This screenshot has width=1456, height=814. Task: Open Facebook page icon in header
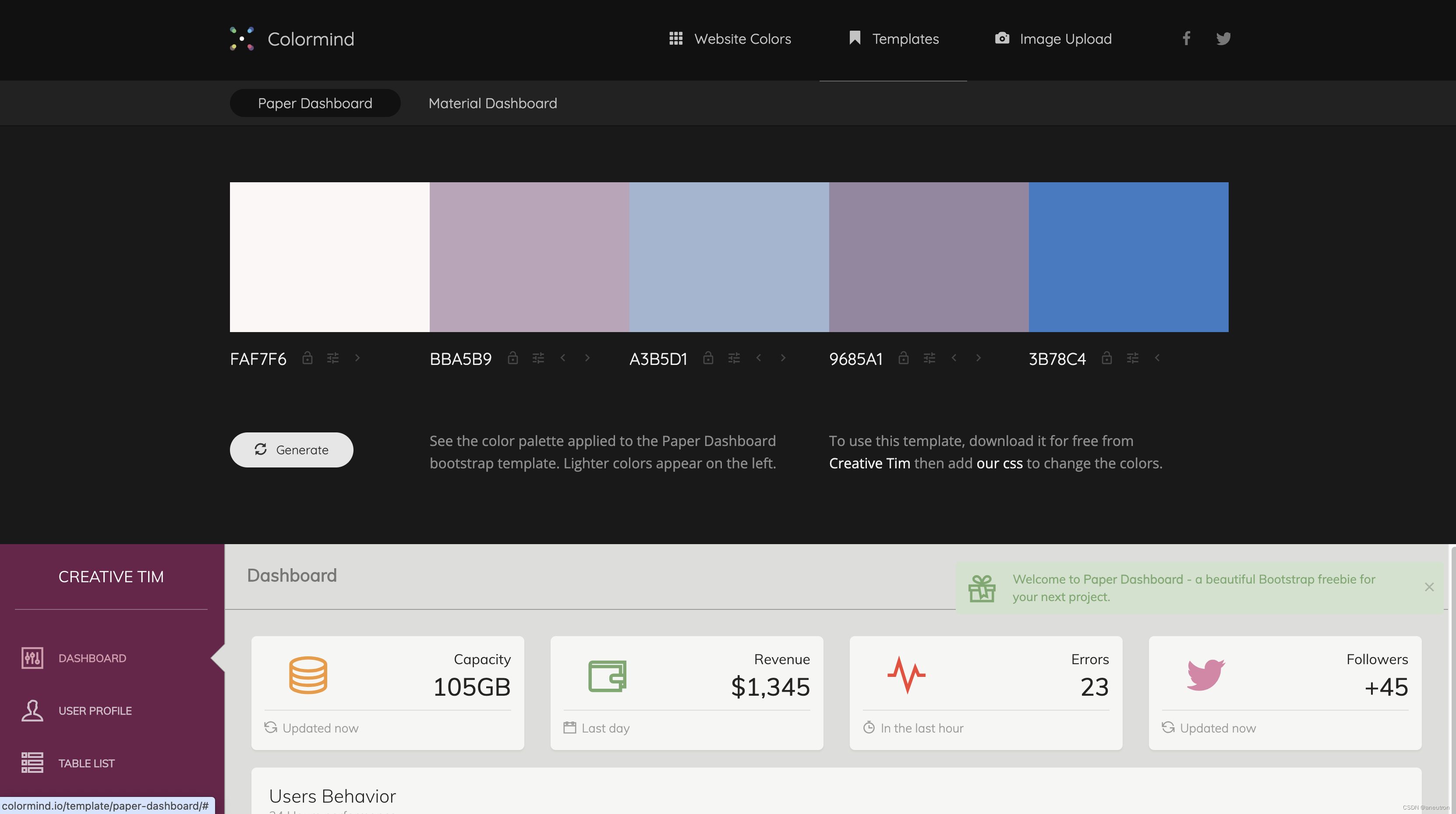(x=1186, y=38)
